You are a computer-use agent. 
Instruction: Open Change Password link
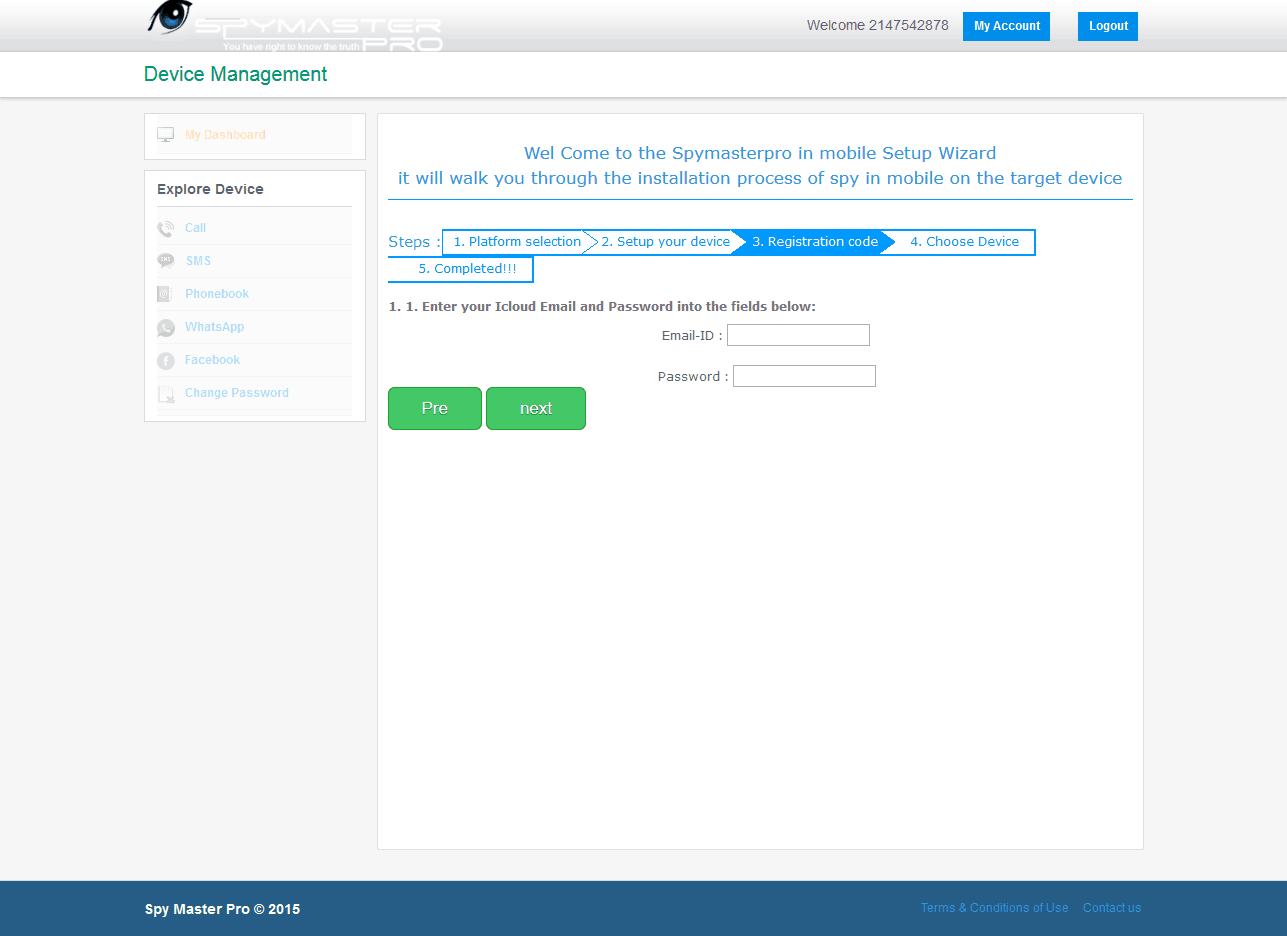coord(237,393)
